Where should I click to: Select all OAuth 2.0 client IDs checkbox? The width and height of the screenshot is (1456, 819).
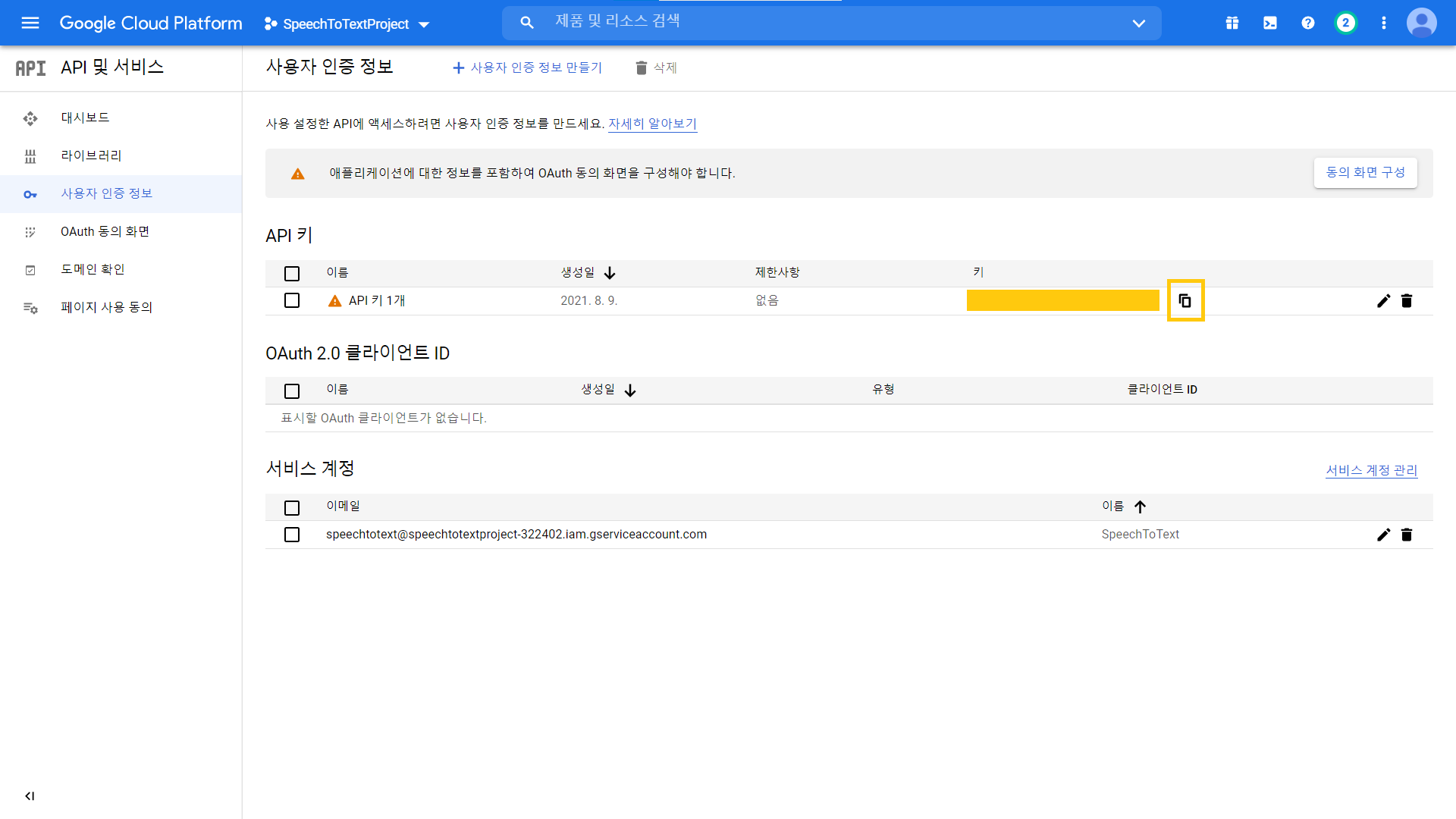click(292, 391)
